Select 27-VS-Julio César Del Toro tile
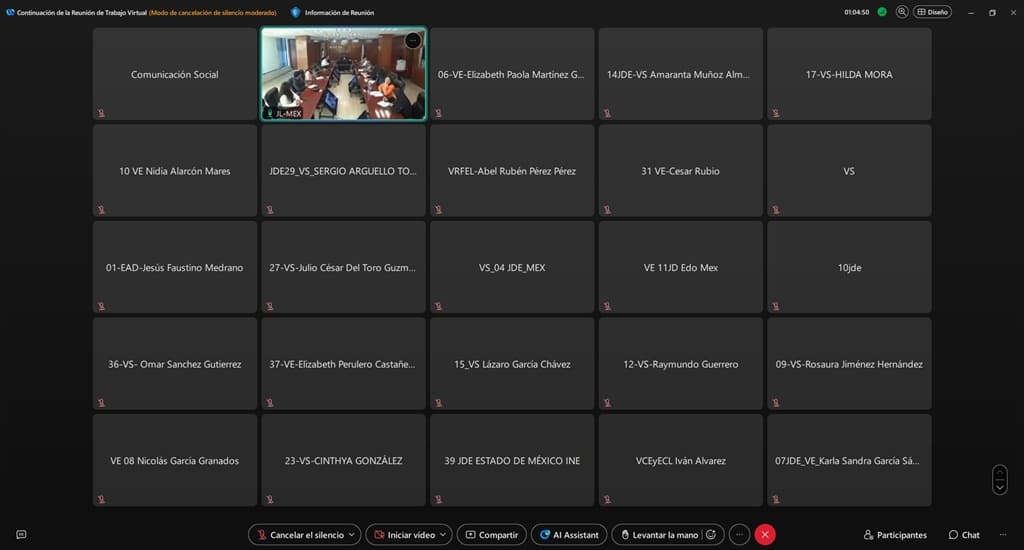 click(344, 267)
